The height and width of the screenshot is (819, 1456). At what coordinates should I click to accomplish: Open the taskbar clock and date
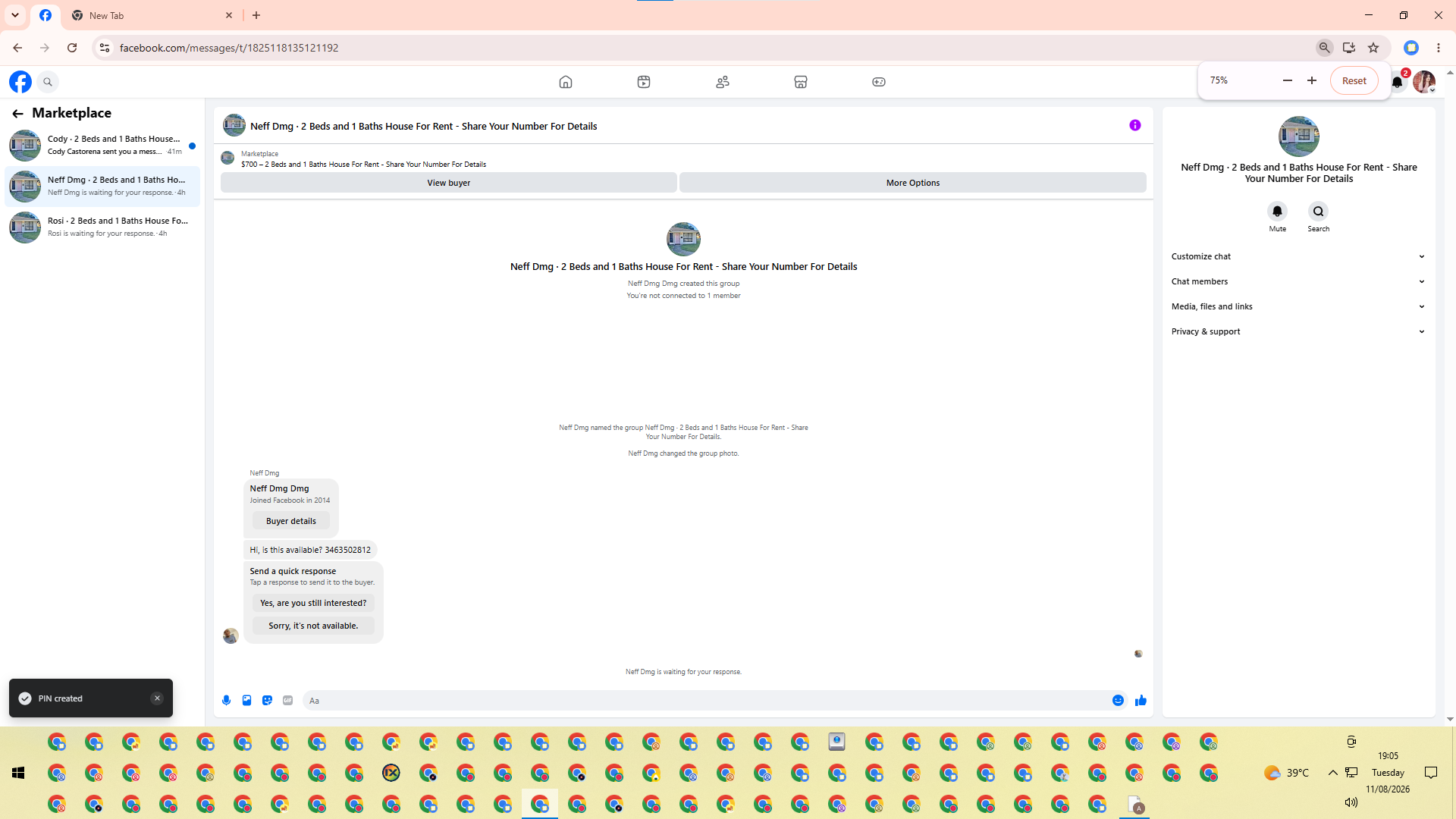tap(1388, 773)
